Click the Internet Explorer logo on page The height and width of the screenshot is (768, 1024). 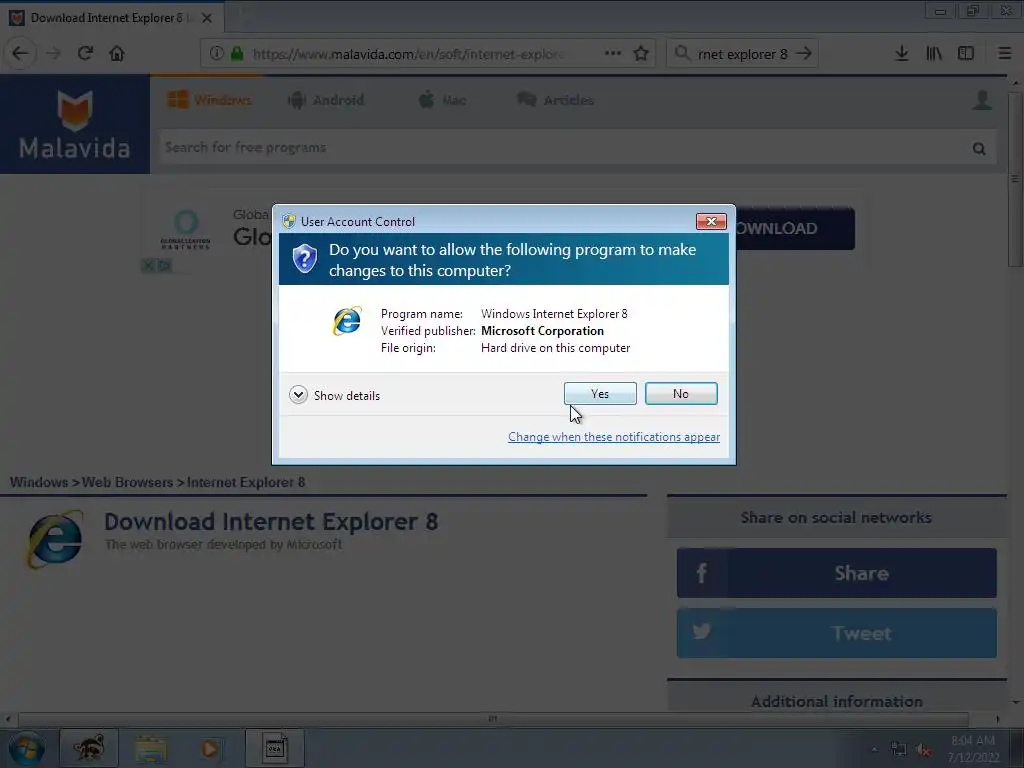coord(55,539)
